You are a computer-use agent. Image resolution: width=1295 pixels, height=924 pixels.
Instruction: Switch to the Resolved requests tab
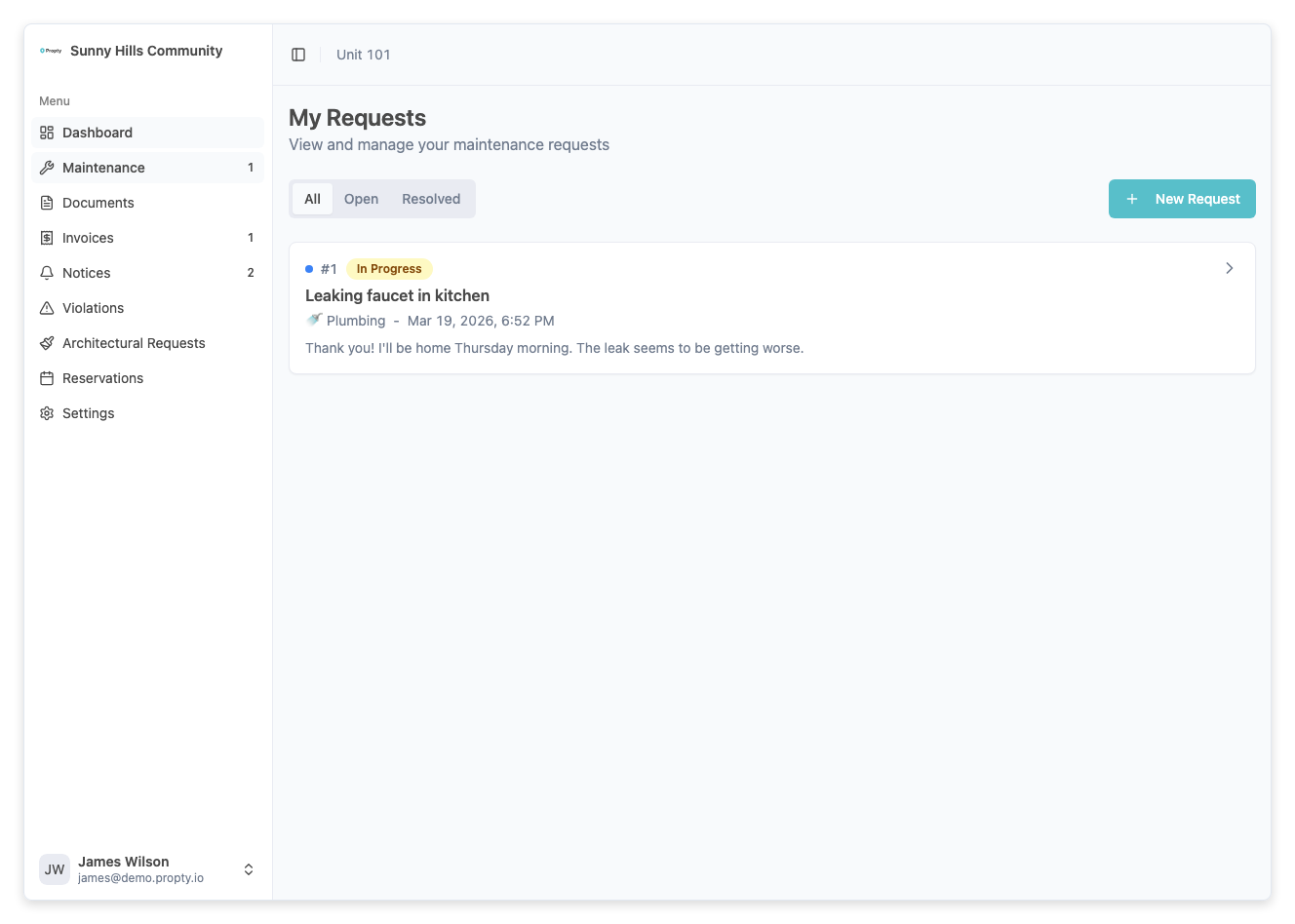point(431,199)
